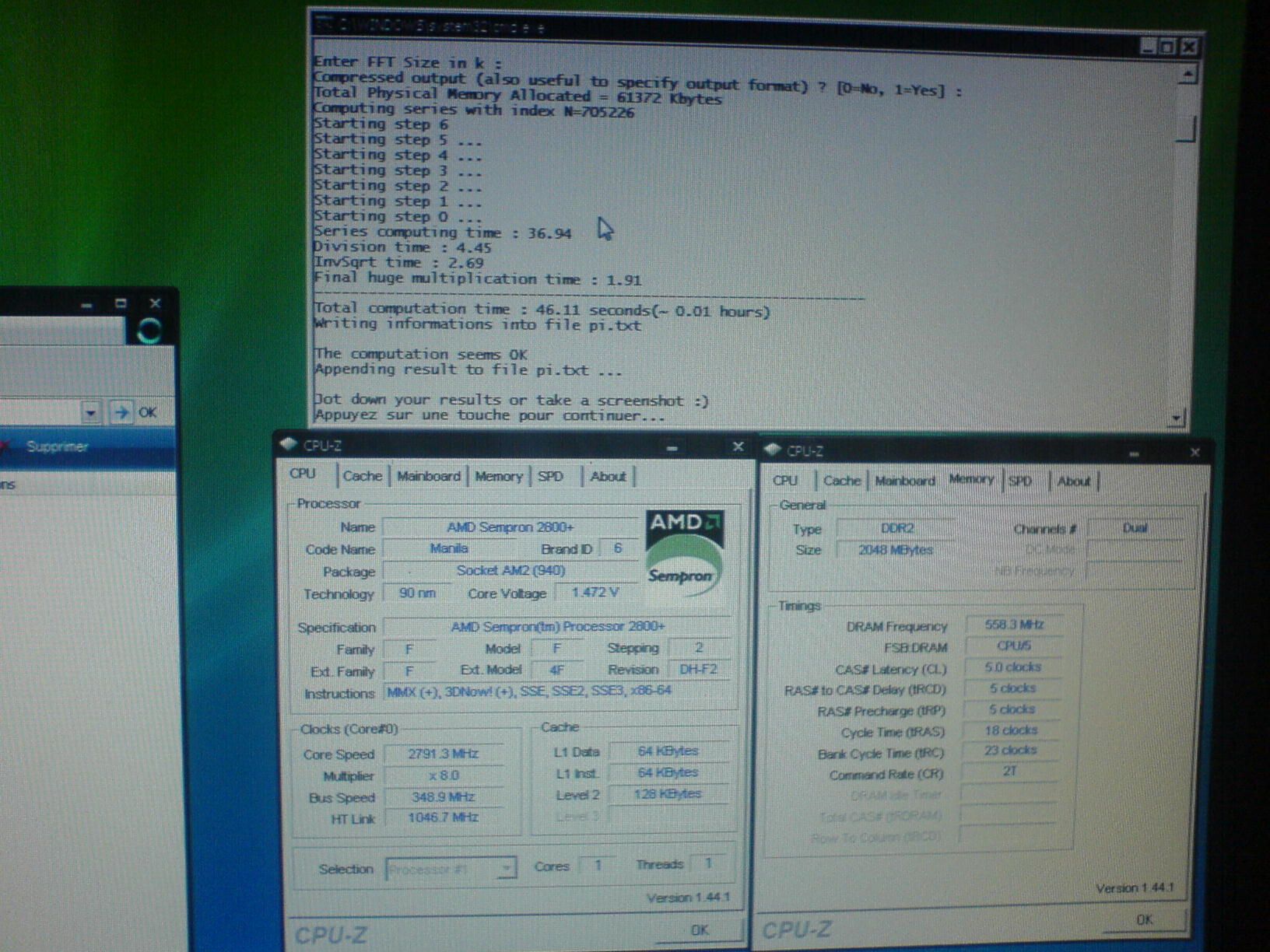Open the Mainboard tab in left CPU-Z window

[x=428, y=476]
